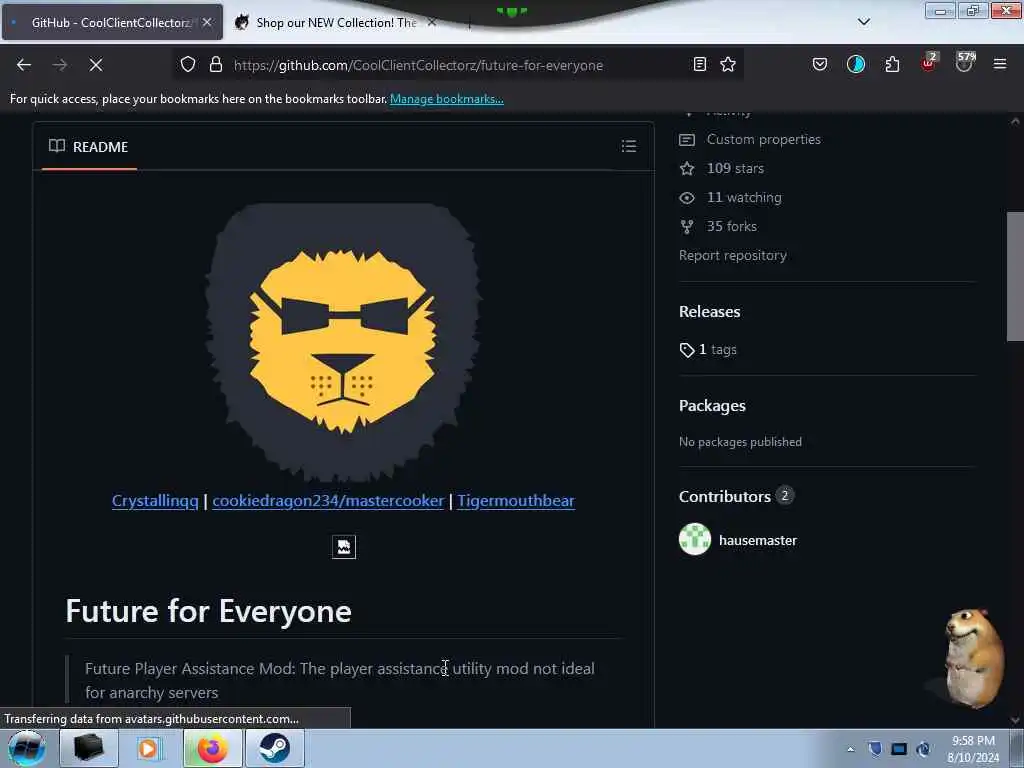1024x768 pixels.
Task: Switch to GitHub CoolClientCollectorz tab
Action: [x=112, y=22]
